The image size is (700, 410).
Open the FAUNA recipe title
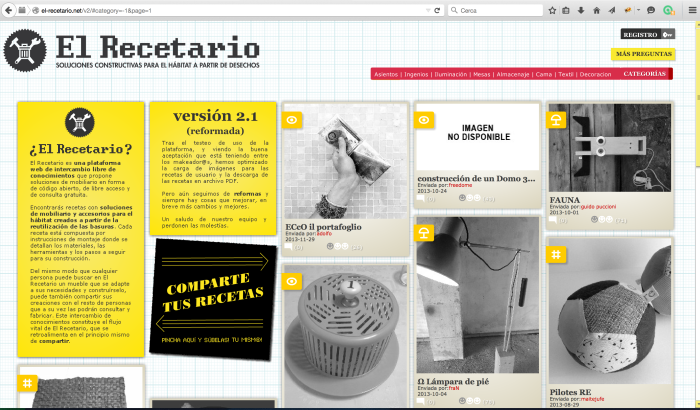coord(565,200)
